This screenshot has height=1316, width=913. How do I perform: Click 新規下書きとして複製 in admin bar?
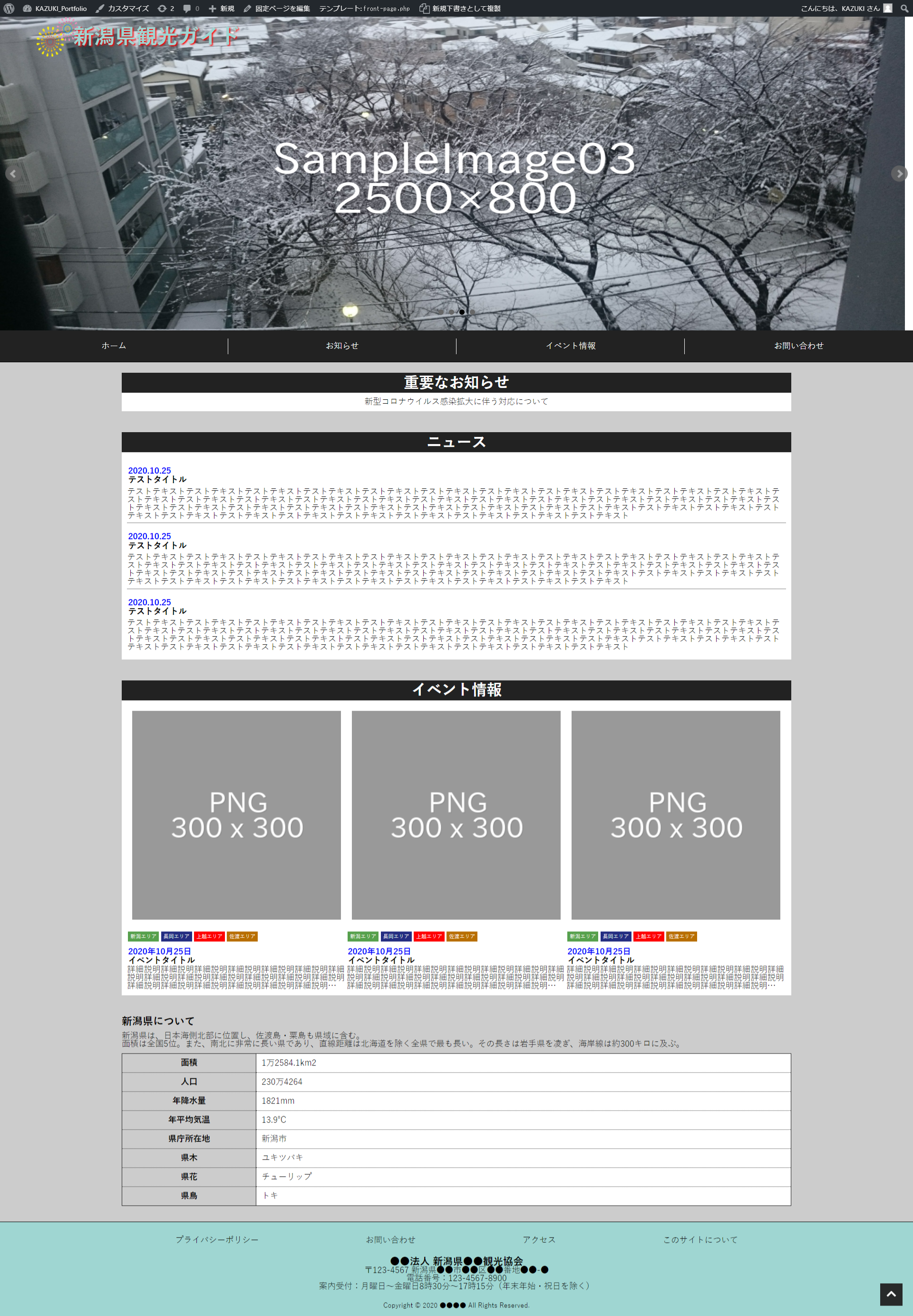click(x=460, y=8)
